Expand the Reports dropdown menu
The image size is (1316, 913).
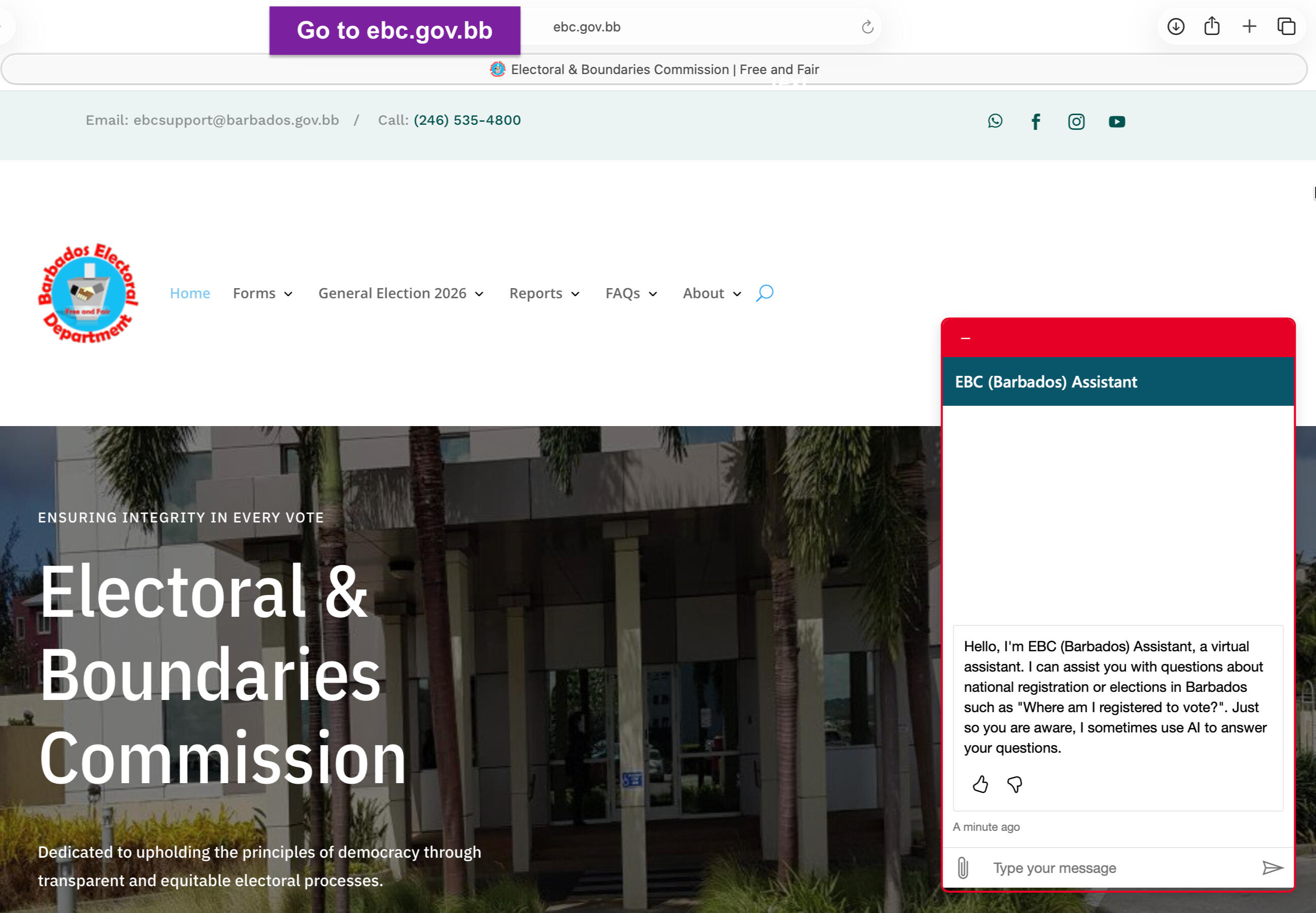pos(544,294)
